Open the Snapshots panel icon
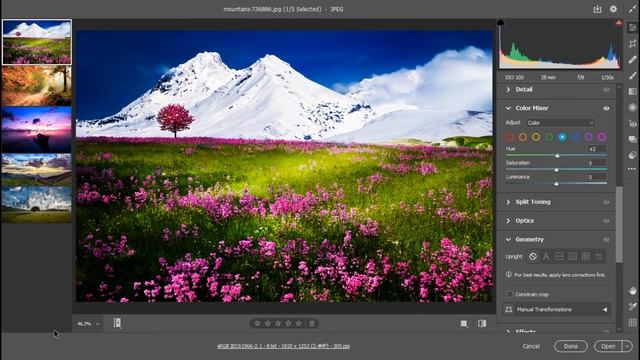Screen dimensions: 640x360 (632, 139)
